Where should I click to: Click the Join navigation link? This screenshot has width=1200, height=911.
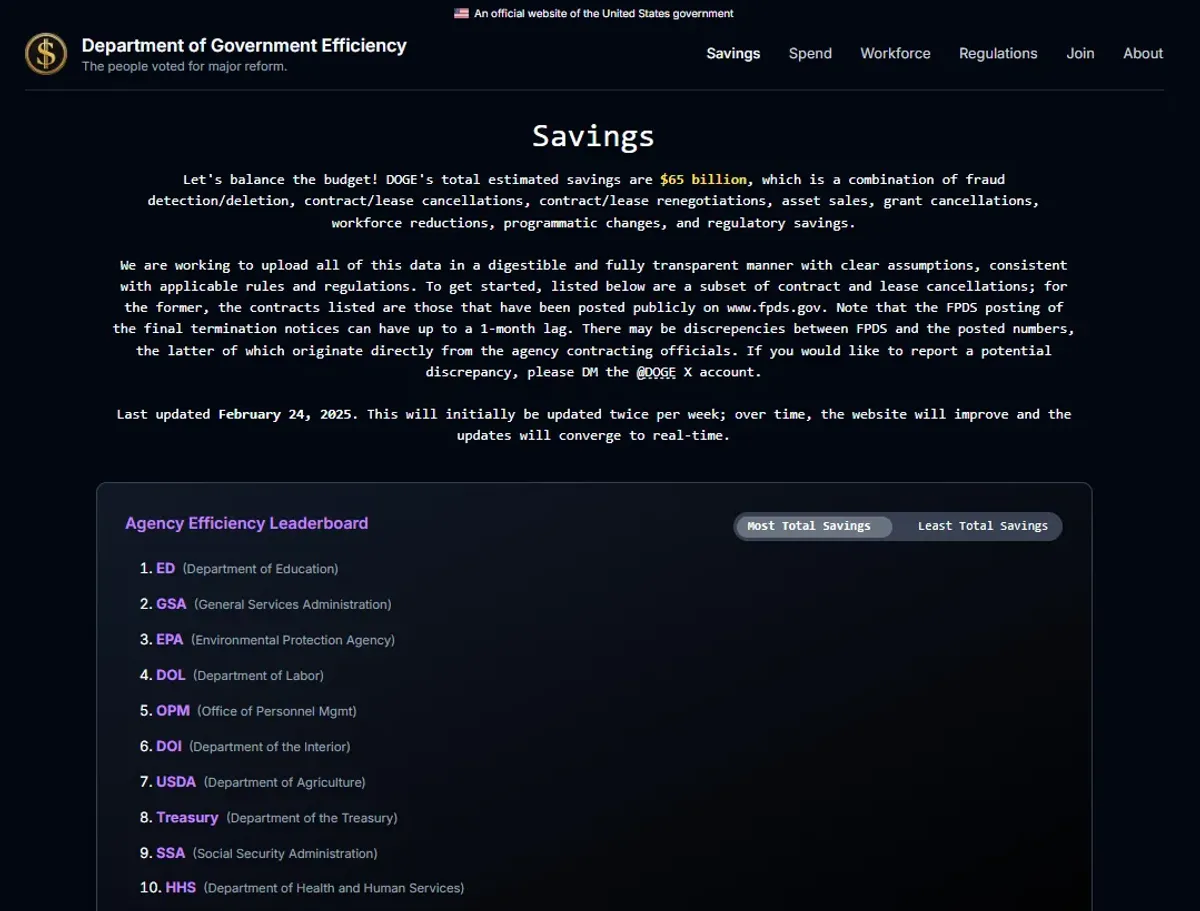click(1080, 54)
